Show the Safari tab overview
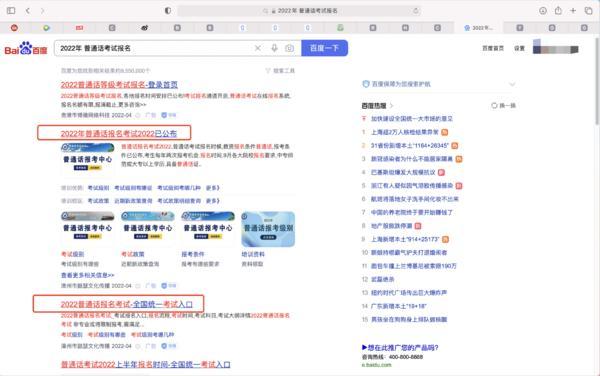 (589, 11)
